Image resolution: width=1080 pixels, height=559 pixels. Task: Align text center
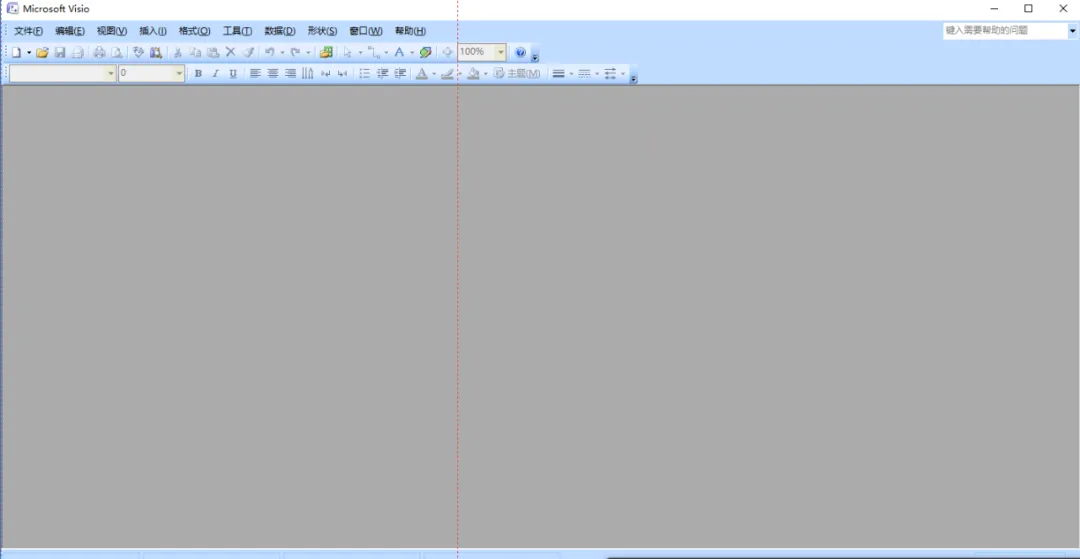click(273, 74)
